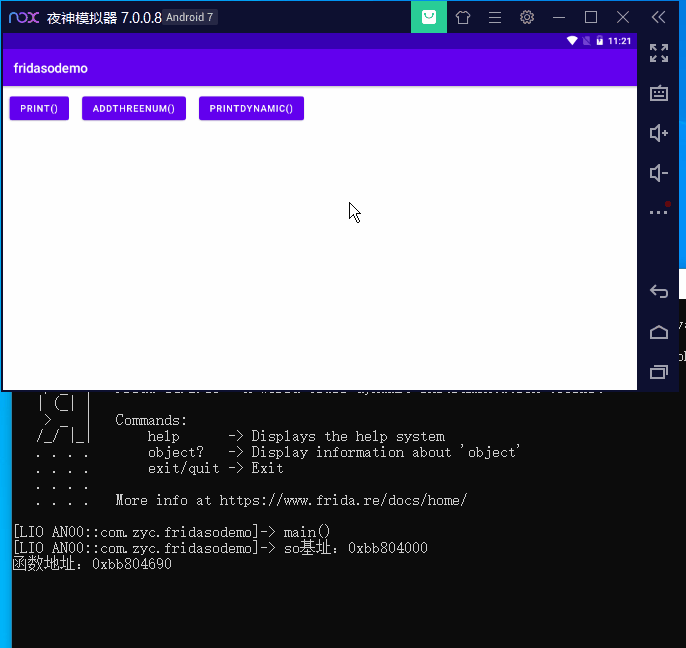Click the 'help' command line in terminal
The height and width of the screenshot is (648, 686).
(x=296, y=436)
